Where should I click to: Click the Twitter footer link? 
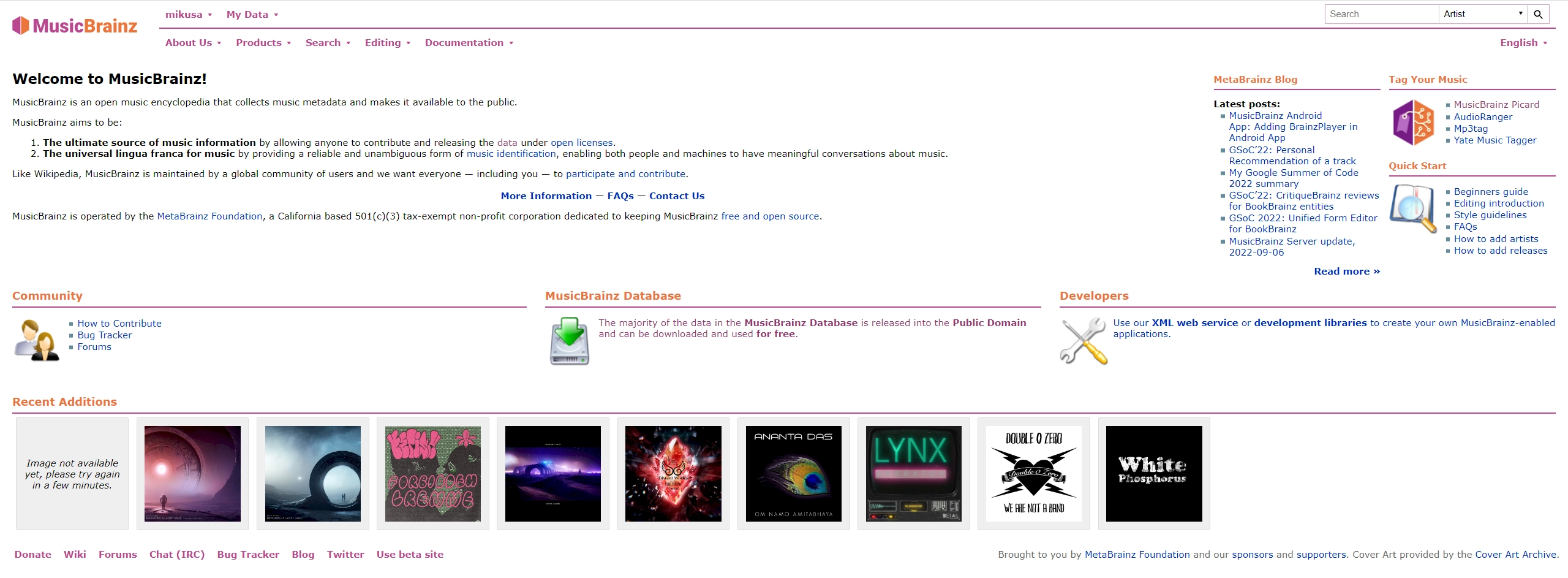click(345, 554)
